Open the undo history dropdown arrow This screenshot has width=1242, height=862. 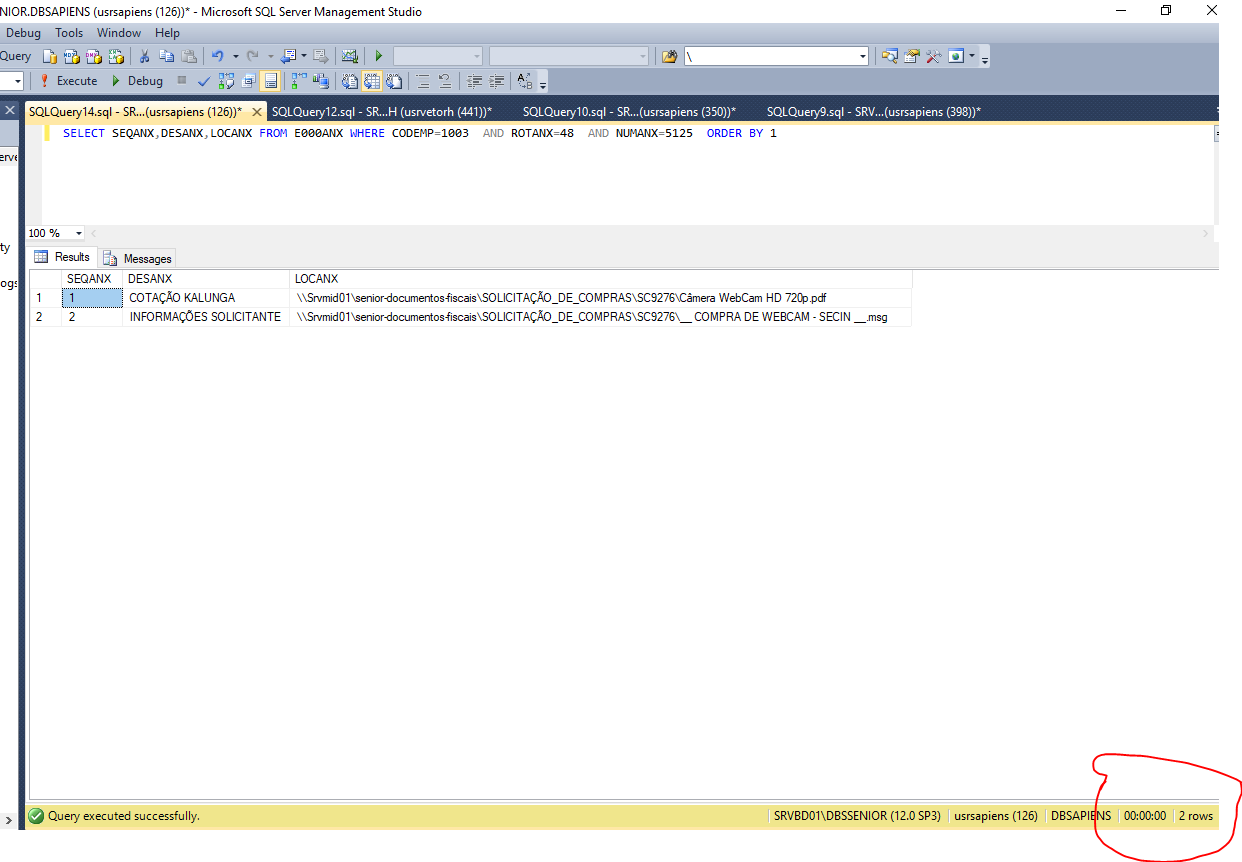click(x=235, y=57)
